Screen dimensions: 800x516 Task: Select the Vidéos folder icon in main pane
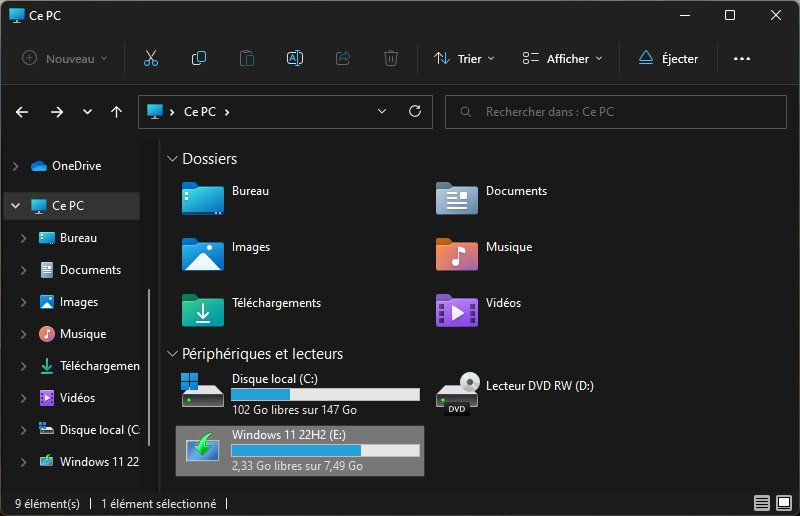(457, 310)
